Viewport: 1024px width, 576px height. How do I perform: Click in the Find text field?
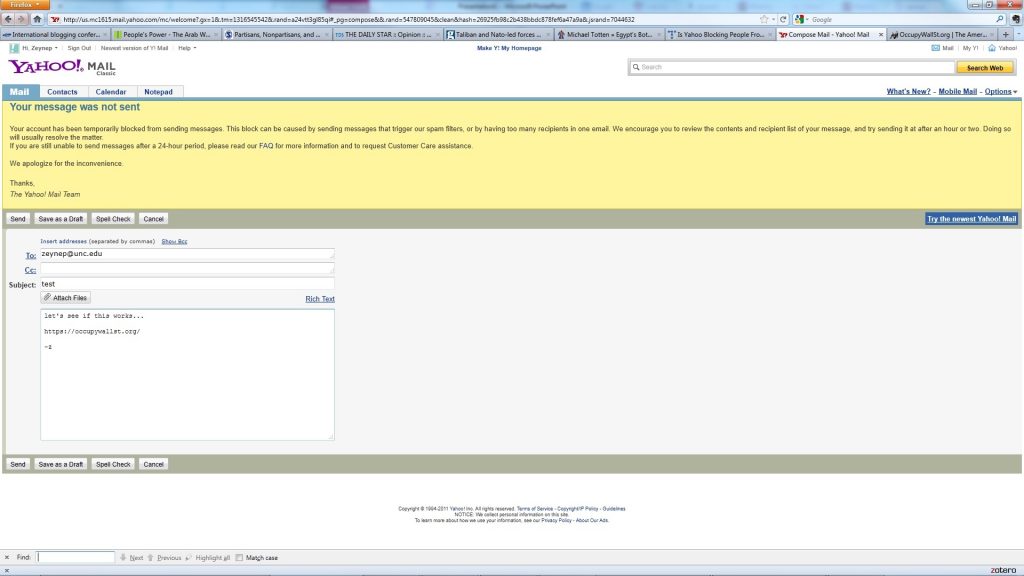click(75, 557)
